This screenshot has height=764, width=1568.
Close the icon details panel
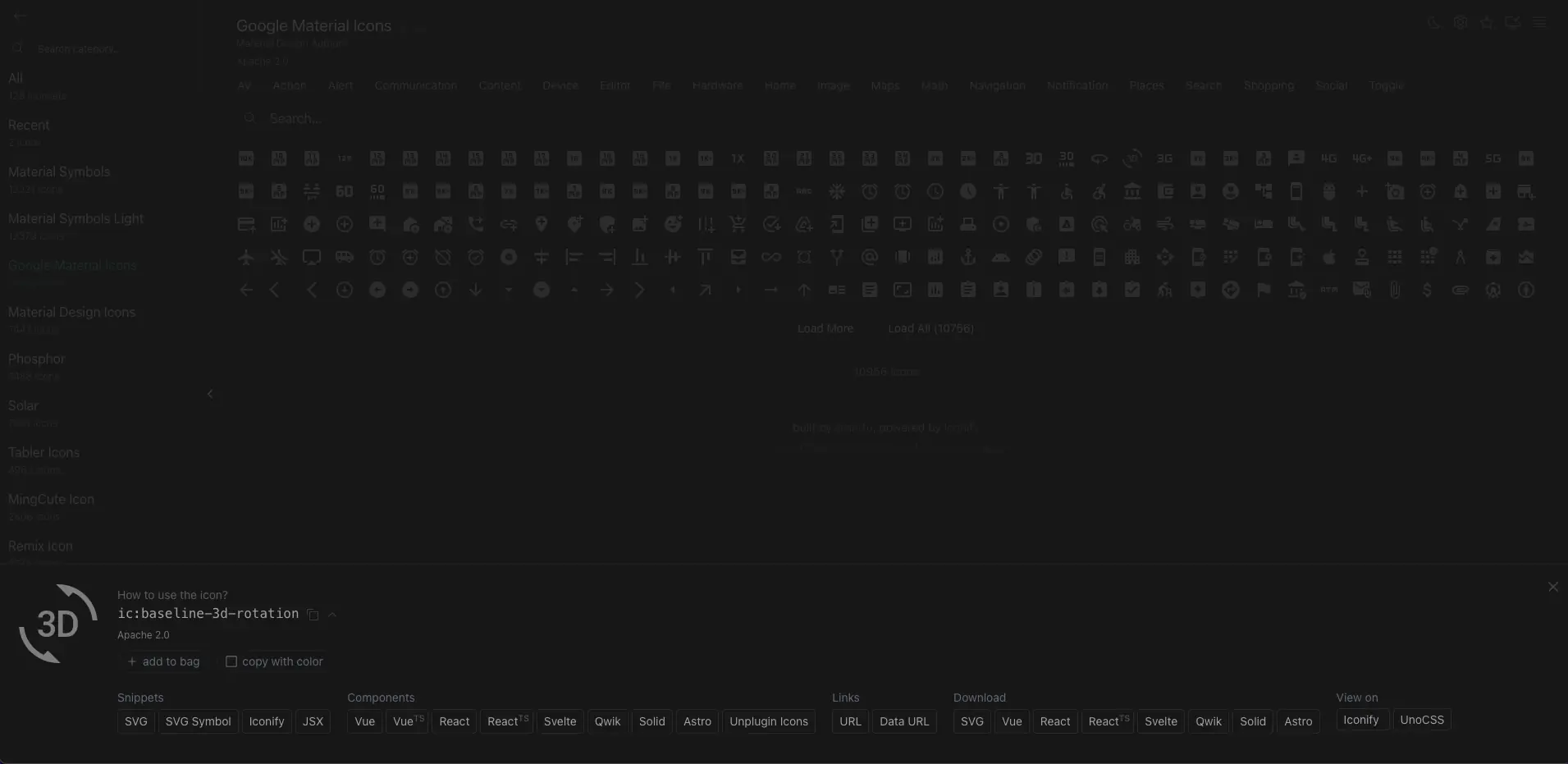click(1552, 587)
